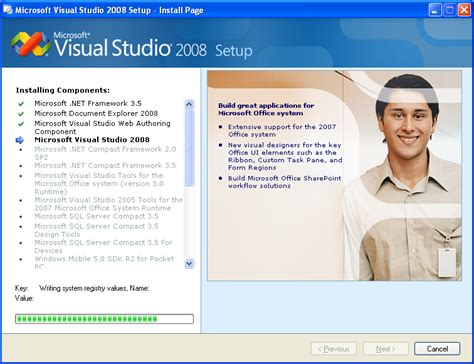Select 'Microsoft SQL Server Compact 3.5' entry
This screenshot has height=364, width=474.
tap(96, 216)
